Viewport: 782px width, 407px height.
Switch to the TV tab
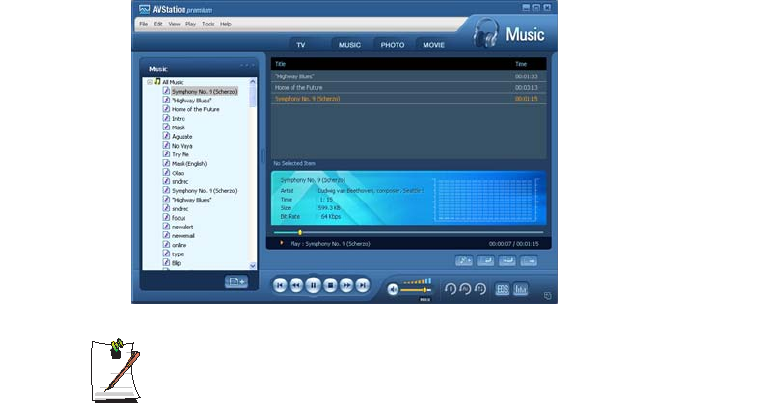tap(301, 45)
